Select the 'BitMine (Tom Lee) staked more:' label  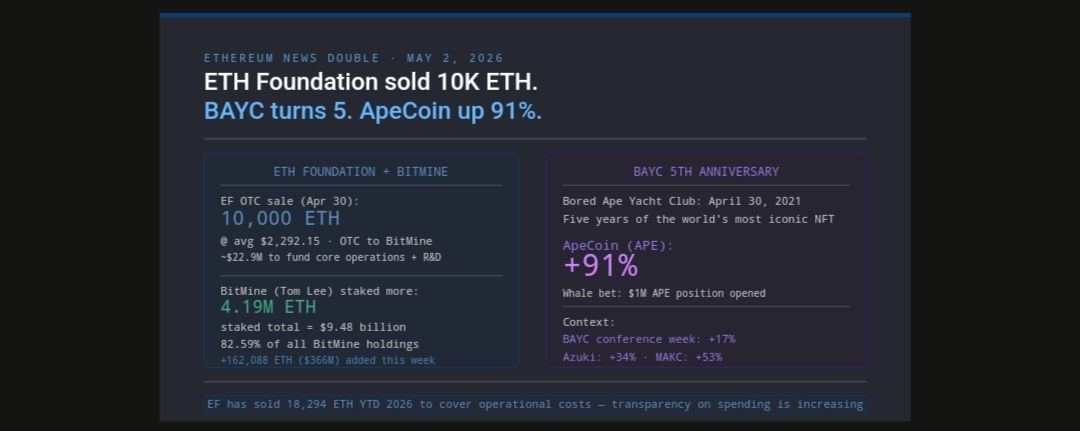pos(320,291)
